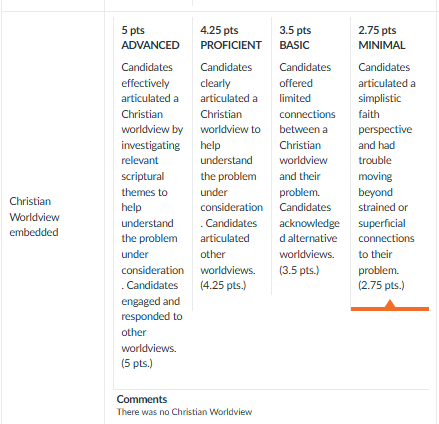Click the '(3.5 pts.)' text in Basic column
The width and height of the screenshot is (439, 424).
[299, 270]
